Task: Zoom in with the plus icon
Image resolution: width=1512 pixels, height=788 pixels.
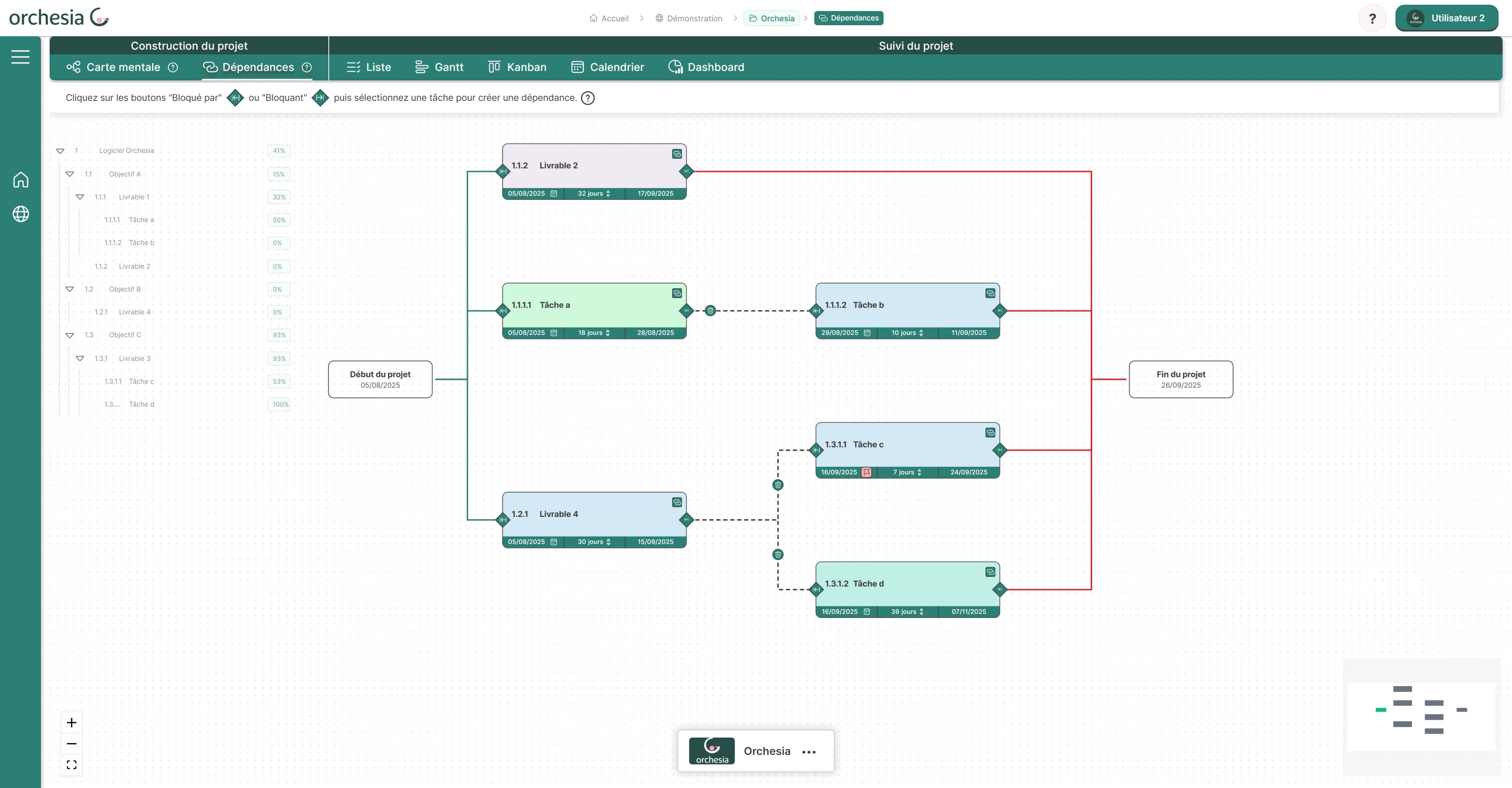Action: tap(72, 722)
